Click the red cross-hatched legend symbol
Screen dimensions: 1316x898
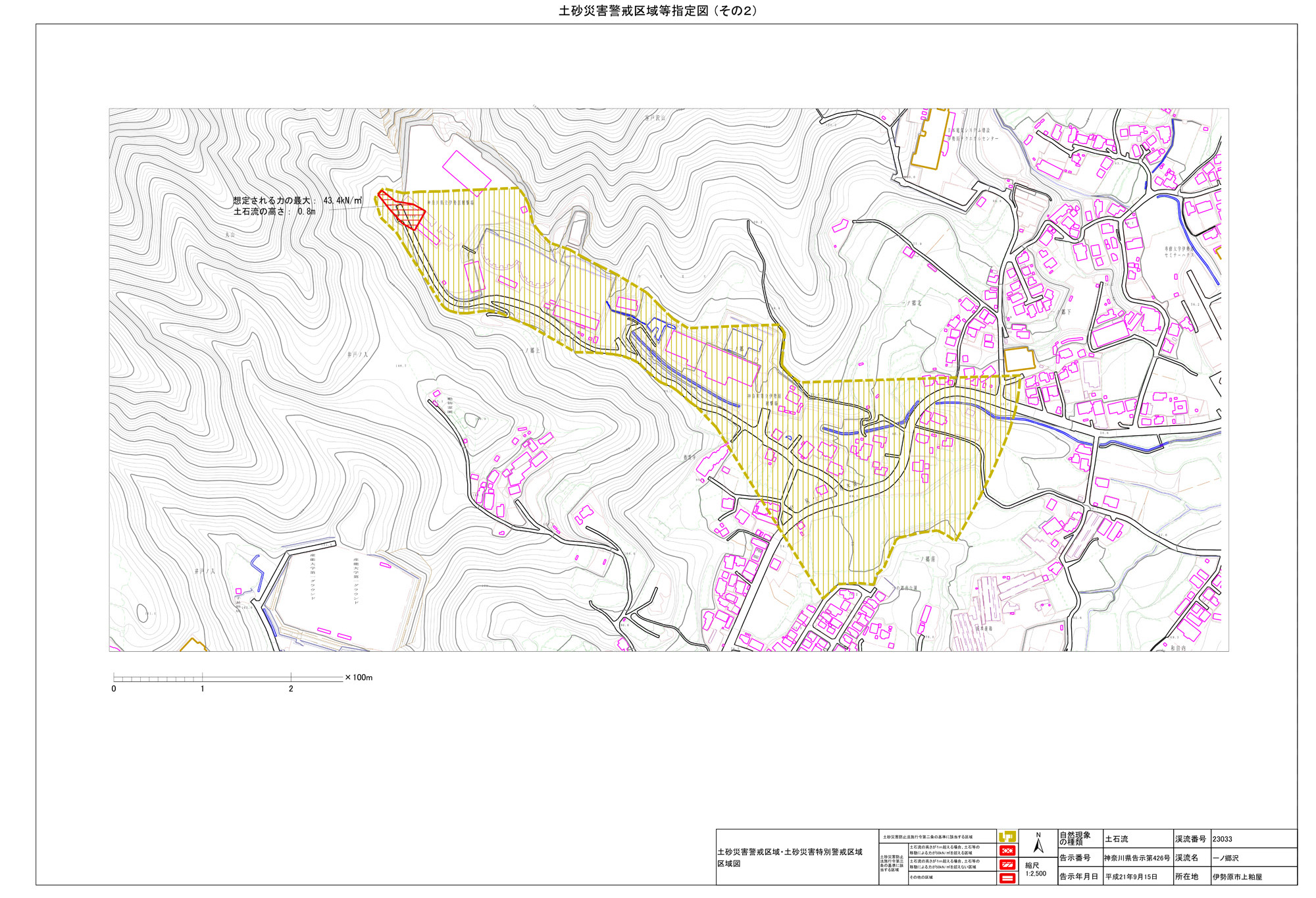tap(1007, 851)
